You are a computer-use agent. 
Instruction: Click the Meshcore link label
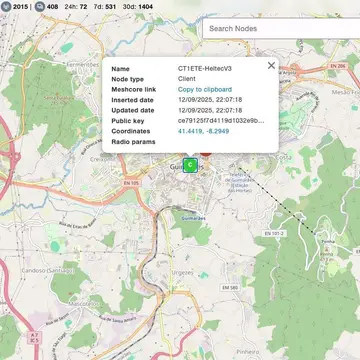coord(134,90)
